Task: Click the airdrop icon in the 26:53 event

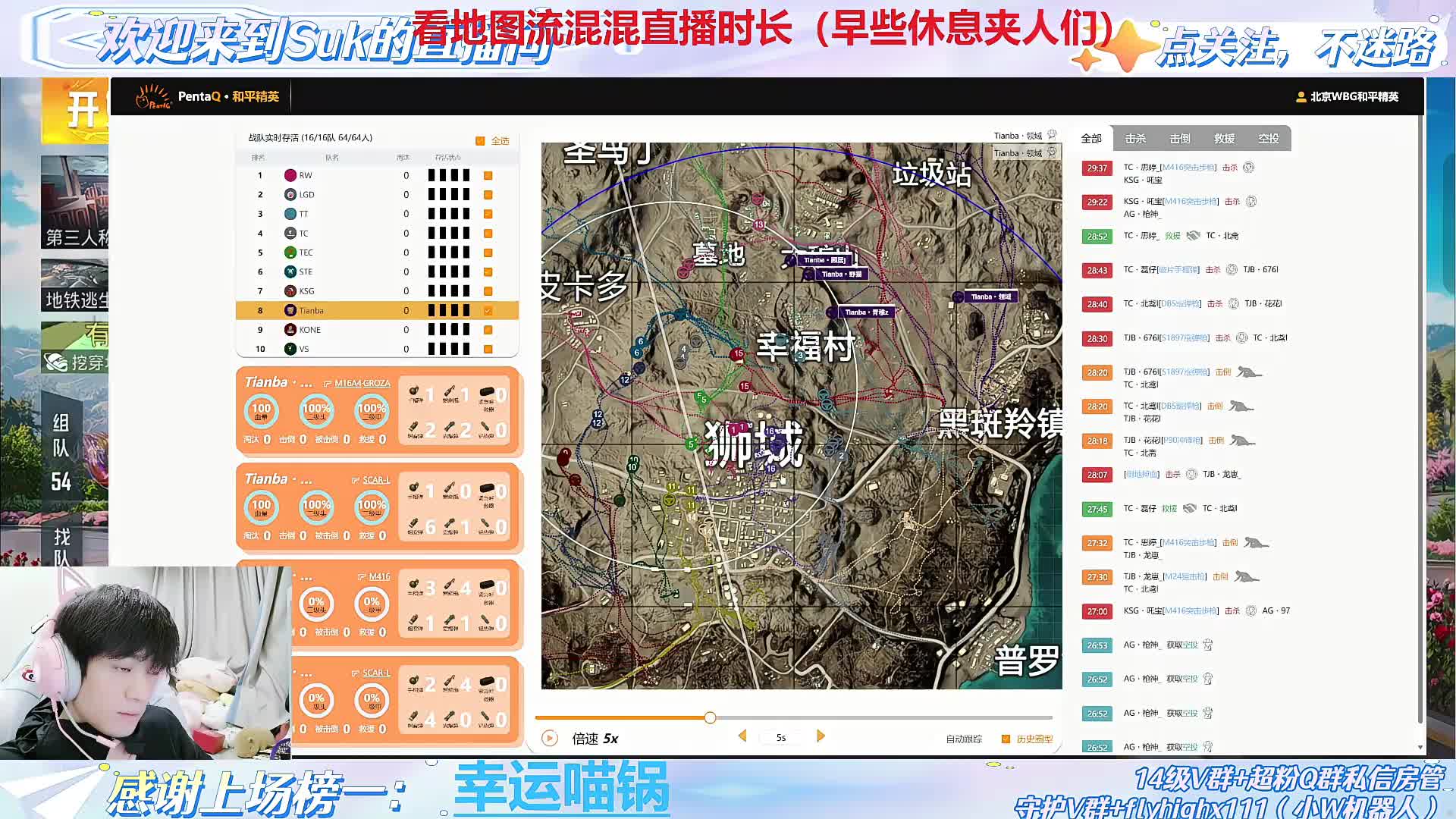Action: click(1208, 645)
